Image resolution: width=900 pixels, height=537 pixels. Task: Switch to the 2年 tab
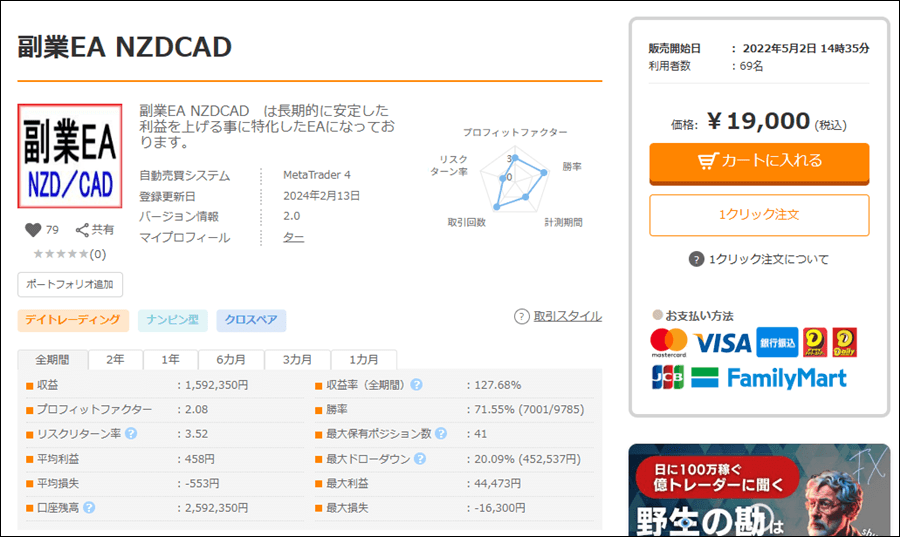click(116, 360)
